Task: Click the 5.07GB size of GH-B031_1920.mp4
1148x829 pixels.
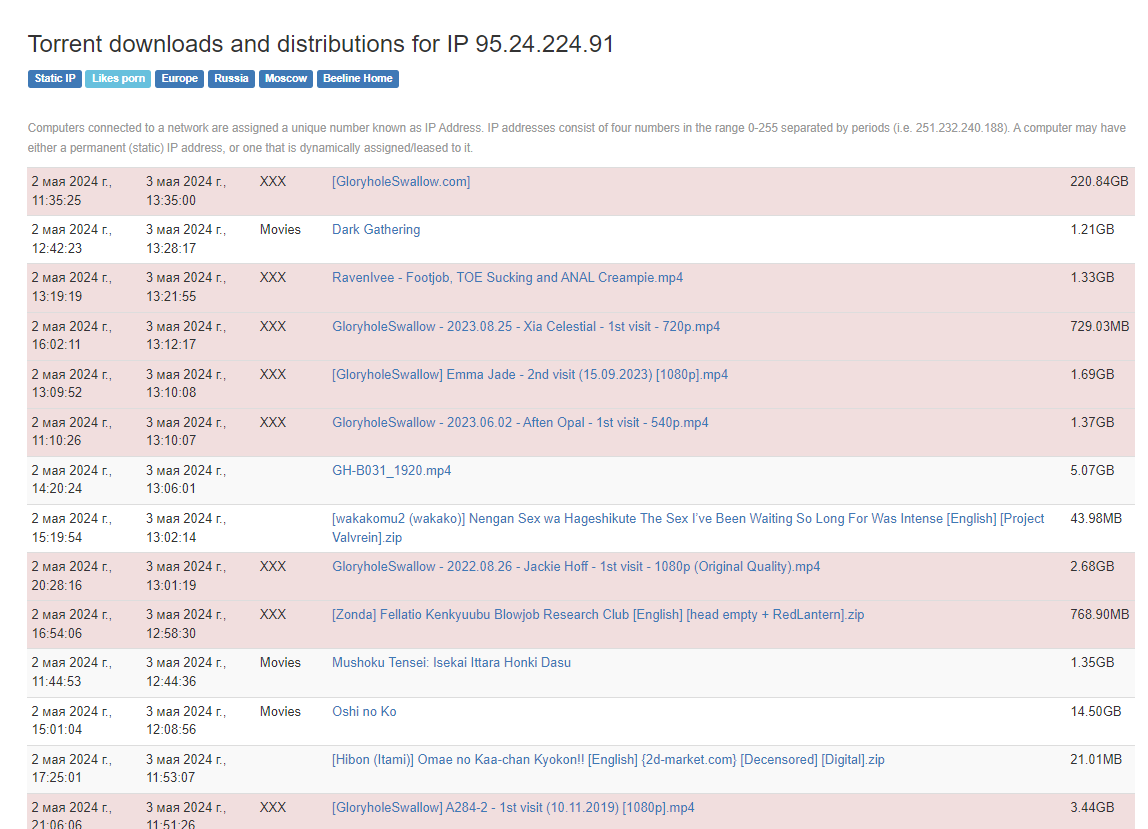Action: point(1092,471)
